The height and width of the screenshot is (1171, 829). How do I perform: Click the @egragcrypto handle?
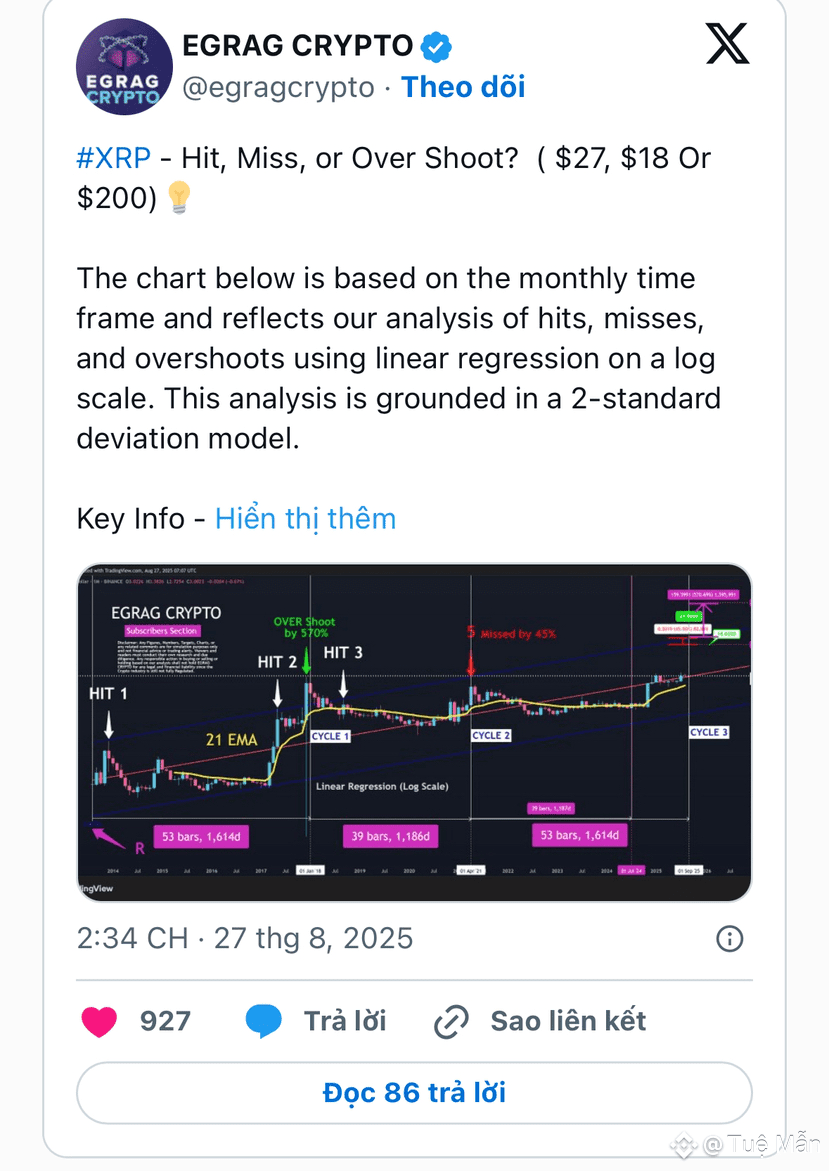279,87
